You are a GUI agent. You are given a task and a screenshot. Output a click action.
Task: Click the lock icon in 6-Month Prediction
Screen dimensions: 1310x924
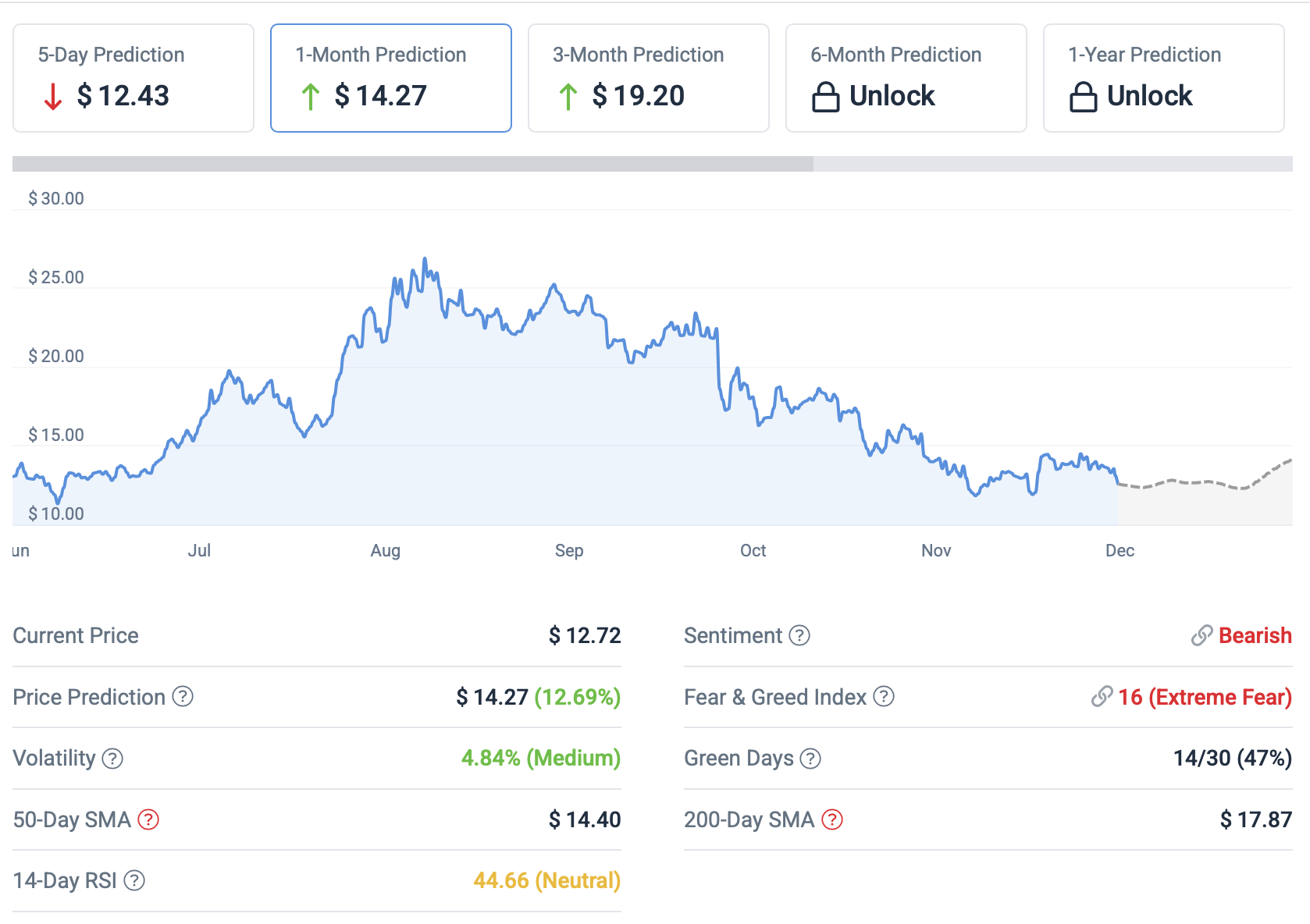click(x=825, y=97)
